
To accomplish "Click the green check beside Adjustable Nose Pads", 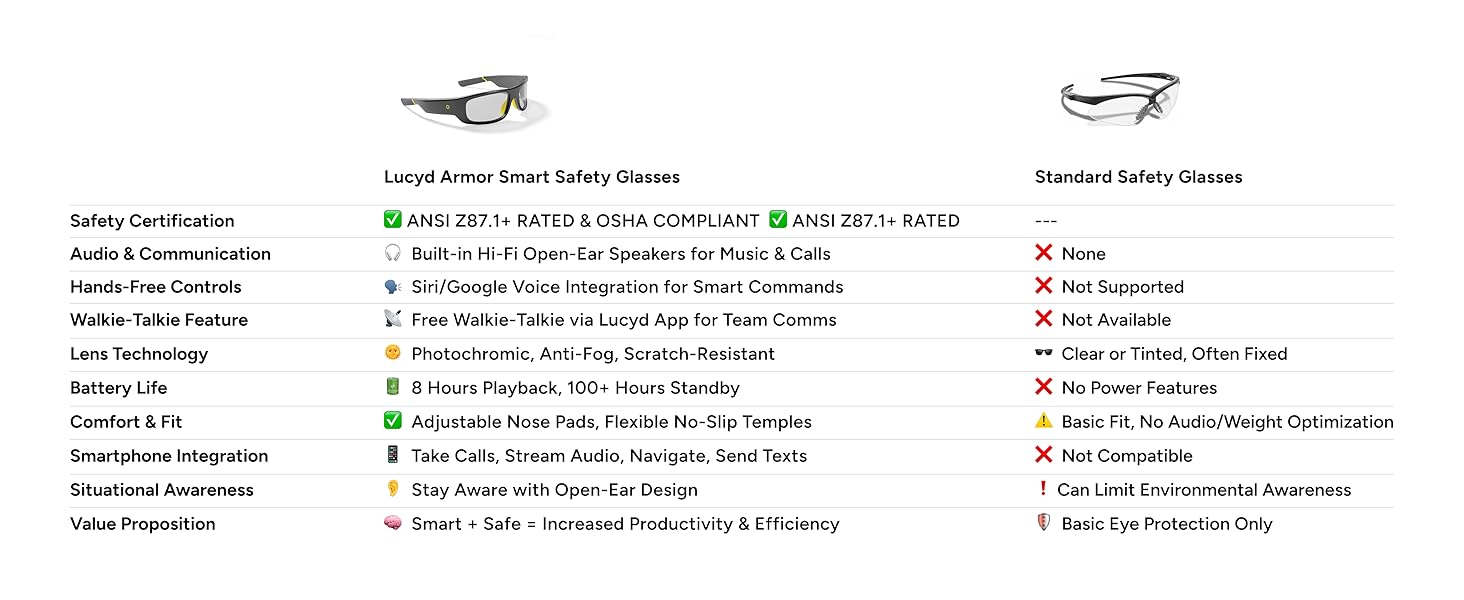I will coord(393,421).
